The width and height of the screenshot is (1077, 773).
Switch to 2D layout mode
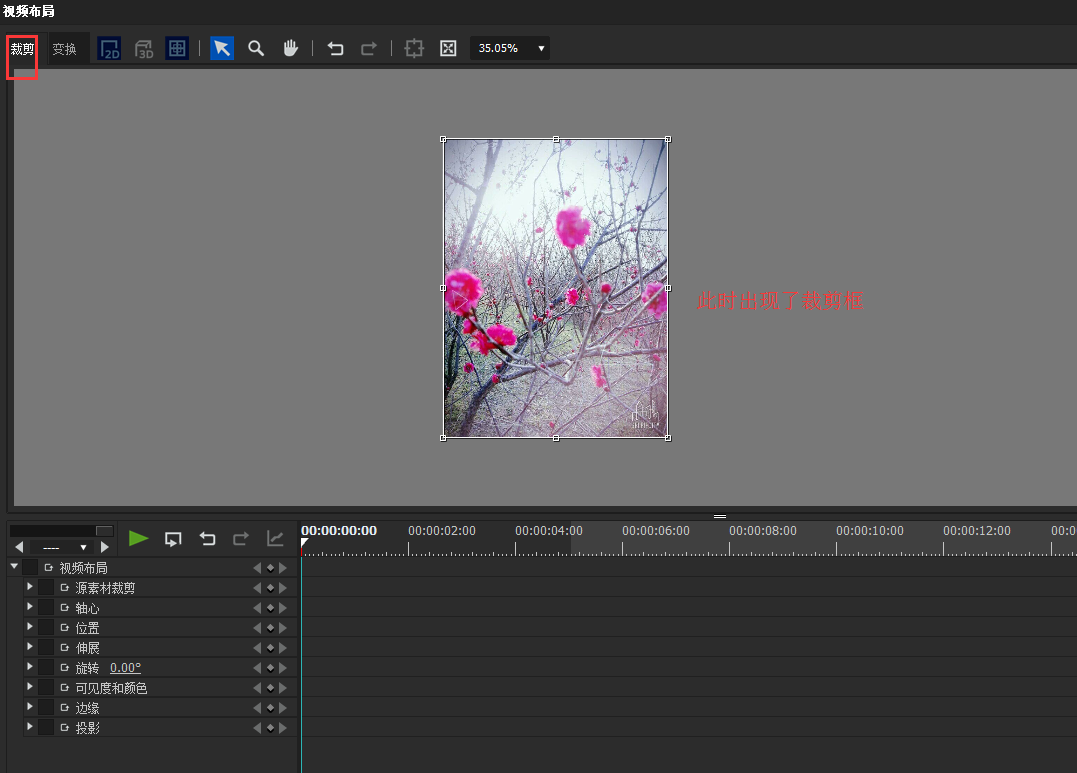[x=109, y=48]
